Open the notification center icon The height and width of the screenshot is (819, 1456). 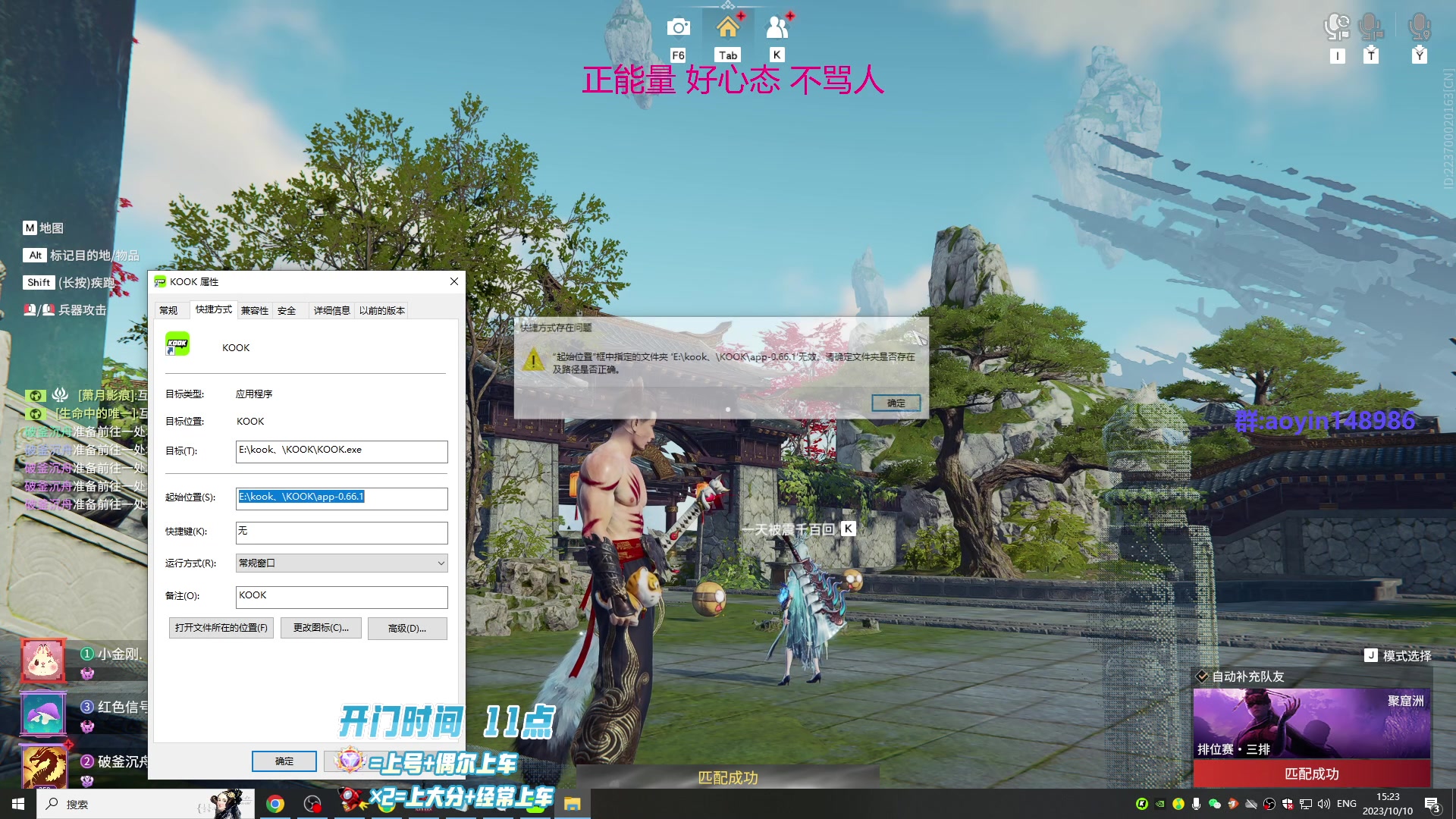(x=1432, y=804)
